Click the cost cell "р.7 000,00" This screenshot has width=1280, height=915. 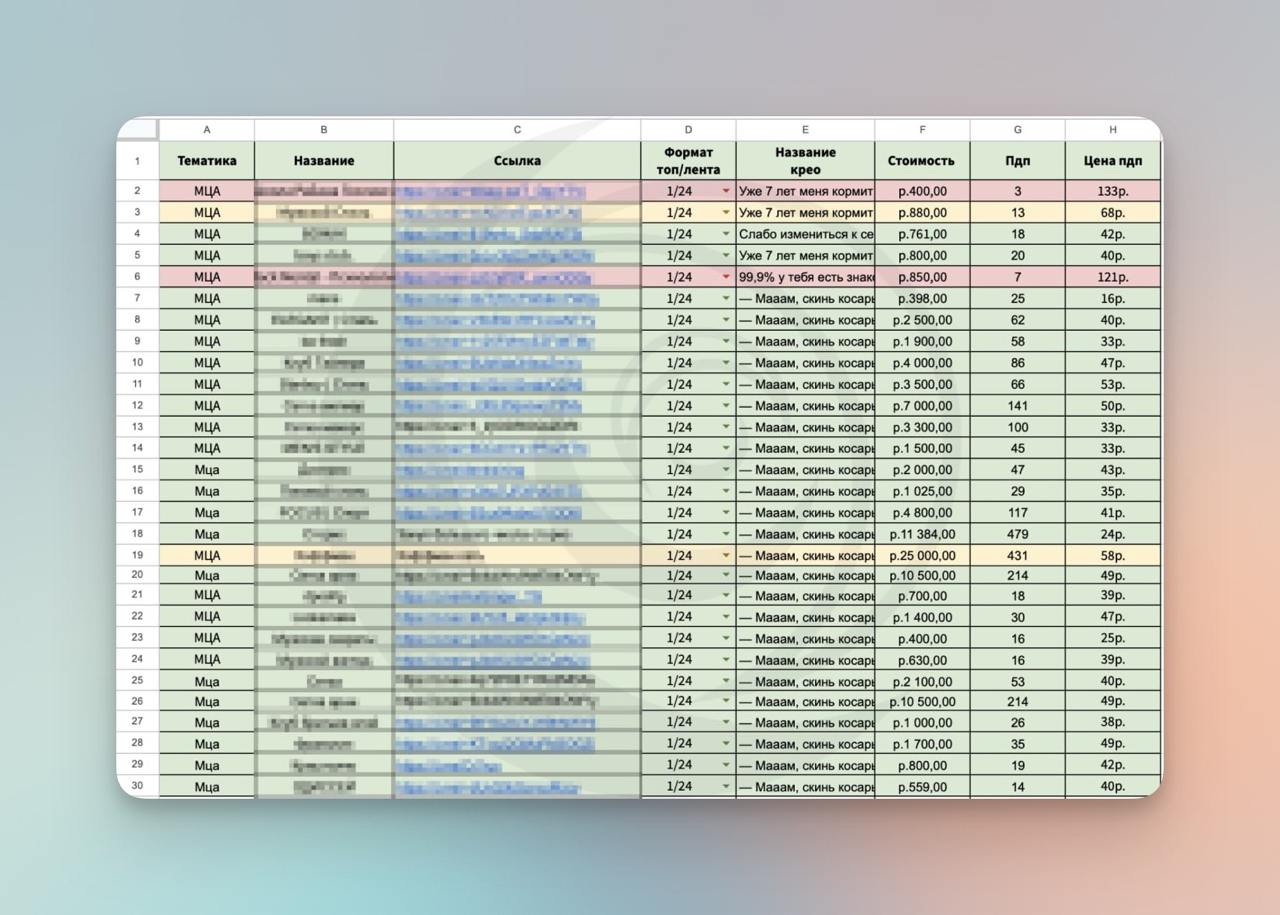click(922, 406)
